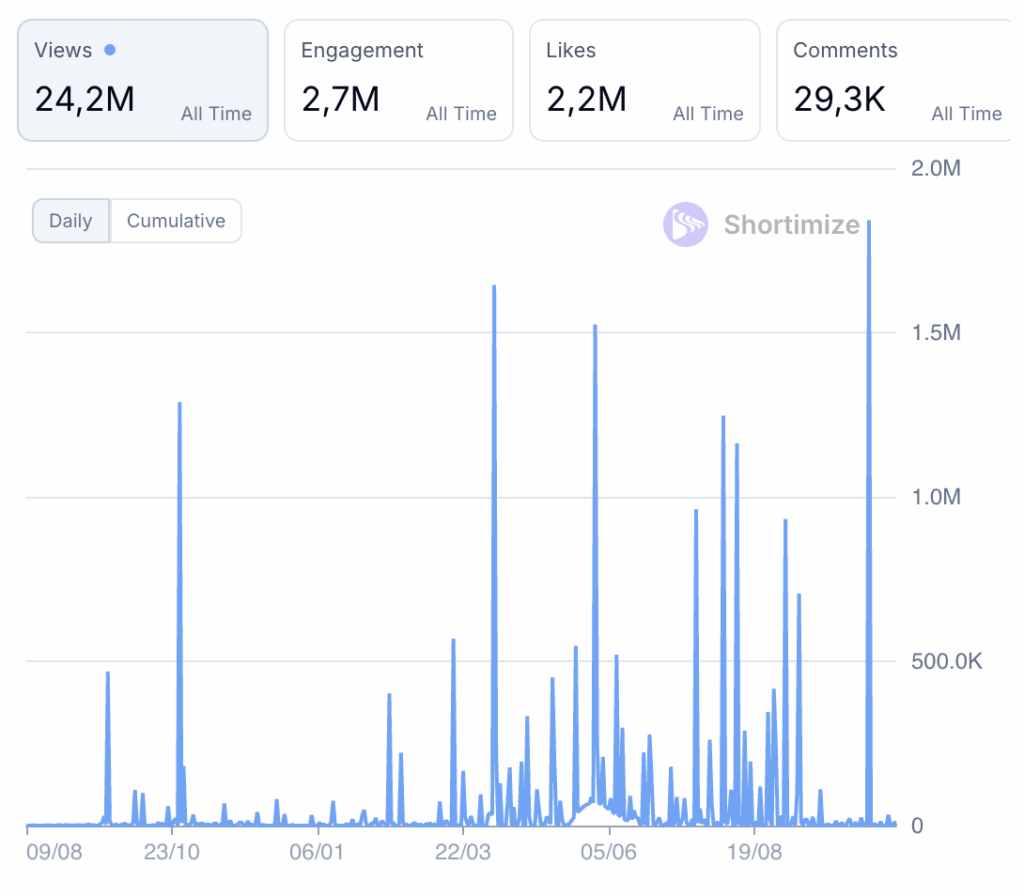Click All Time label in Engagement card

tap(461, 114)
